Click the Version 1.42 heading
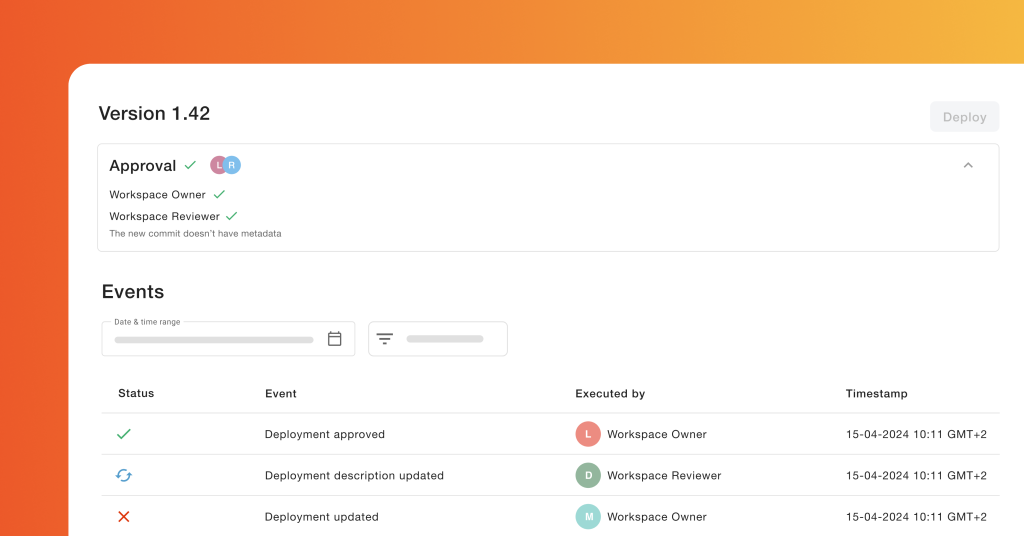Image resolution: width=1024 pixels, height=536 pixels. point(154,113)
